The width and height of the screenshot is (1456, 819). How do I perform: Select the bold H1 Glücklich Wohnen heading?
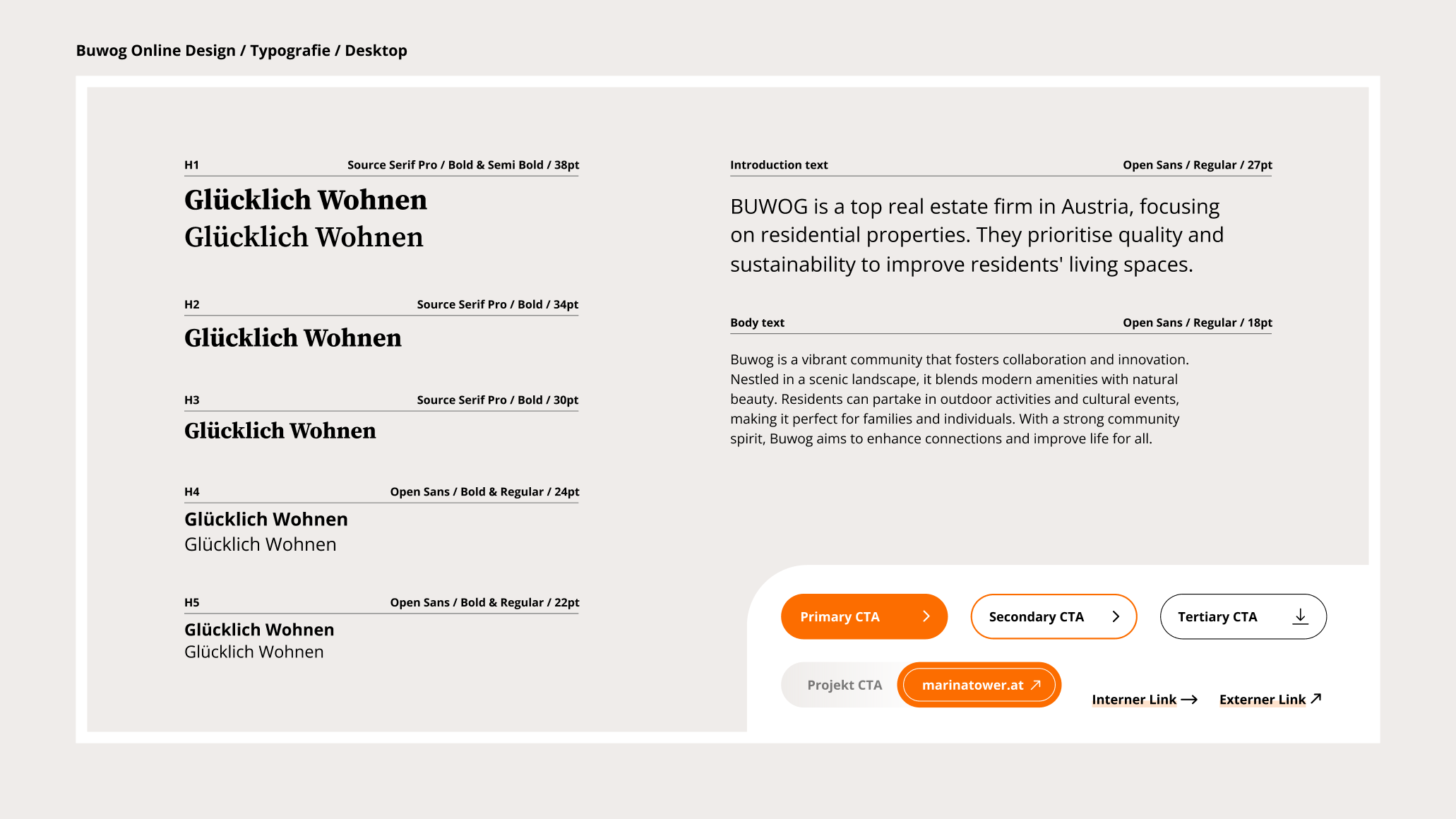[x=306, y=200]
